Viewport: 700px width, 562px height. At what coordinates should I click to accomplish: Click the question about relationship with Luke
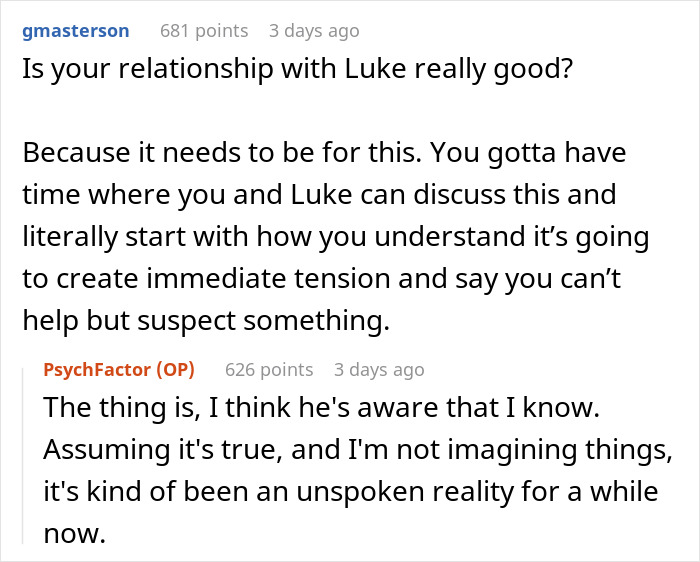(x=297, y=69)
